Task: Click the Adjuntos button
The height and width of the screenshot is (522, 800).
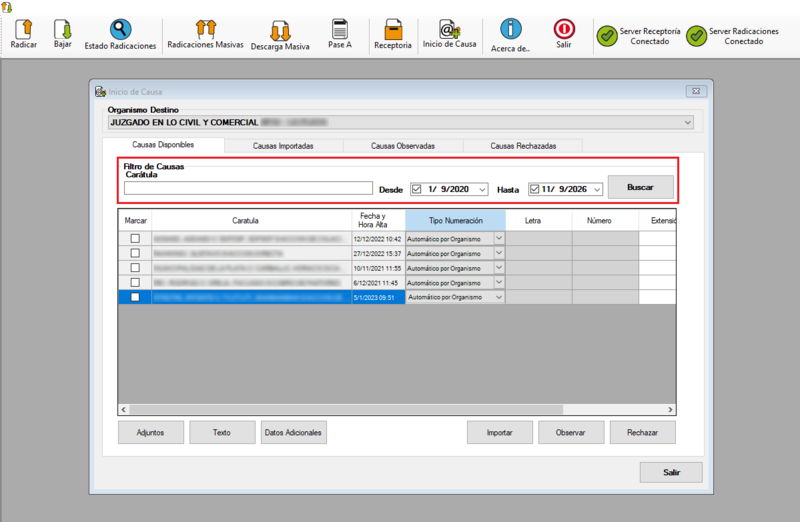Action: point(151,432)
